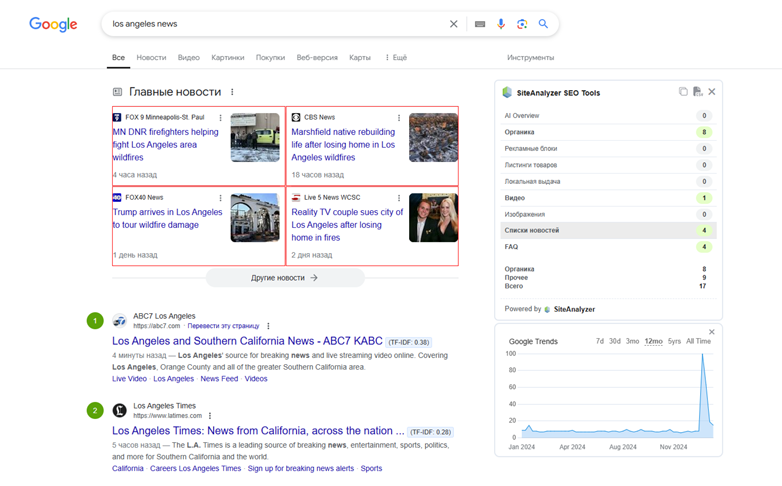The height and width of the screenshot is (486, 782).
Task: Open the 'Главные новости' section options menu
Action: click(x=232, y=92)
